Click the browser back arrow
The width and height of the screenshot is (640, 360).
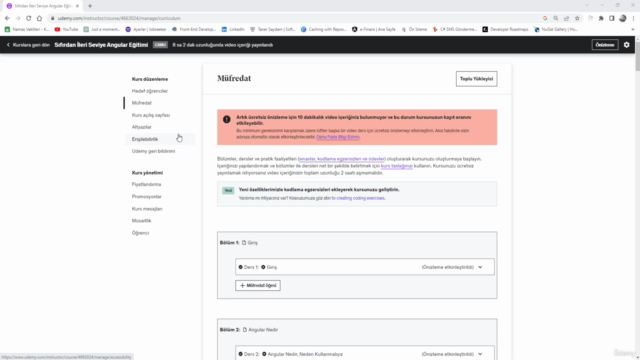click(7, 18)
